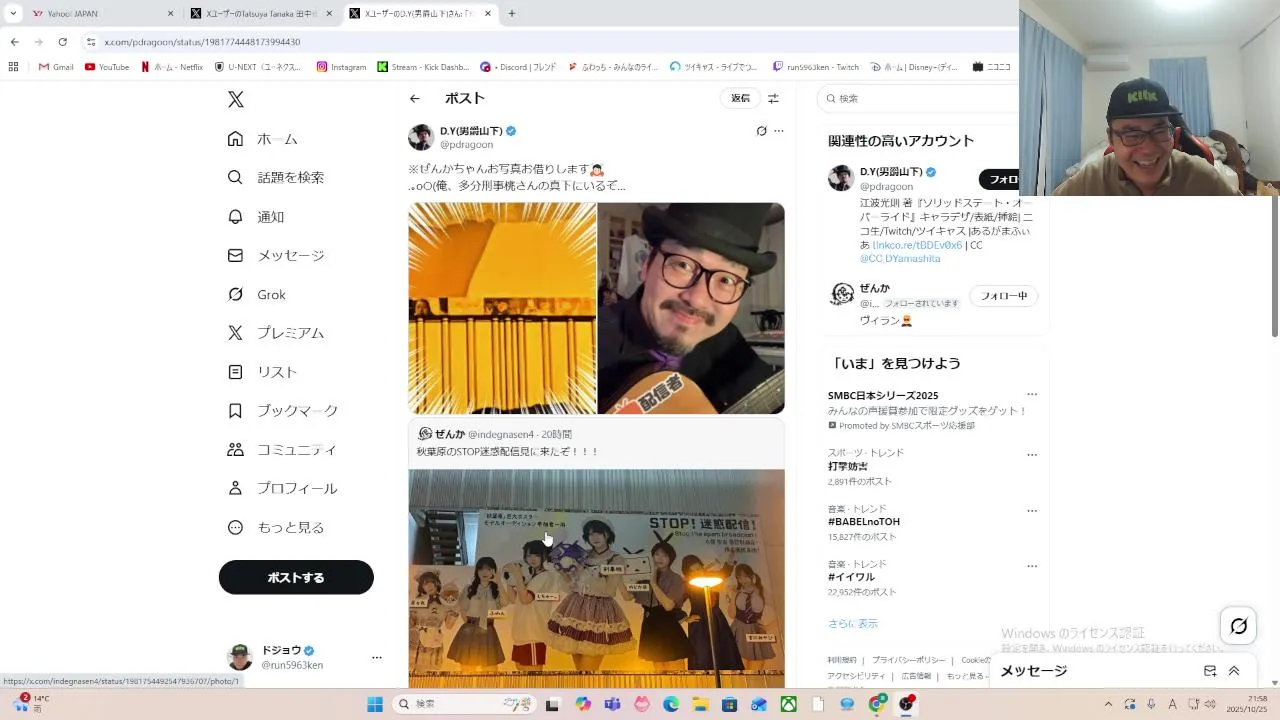Open browser apps grid icon
This screenshot has width=1280, height=720.
tap(14, 67)
